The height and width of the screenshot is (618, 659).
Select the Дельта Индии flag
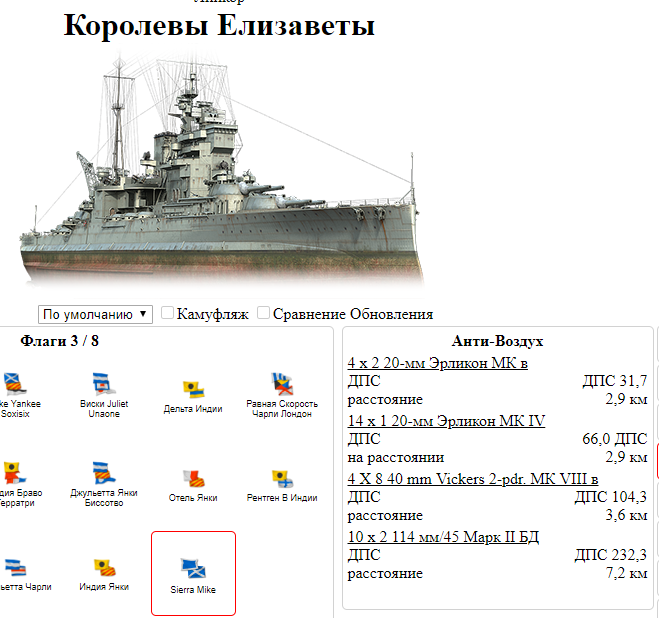click(193, 395)
